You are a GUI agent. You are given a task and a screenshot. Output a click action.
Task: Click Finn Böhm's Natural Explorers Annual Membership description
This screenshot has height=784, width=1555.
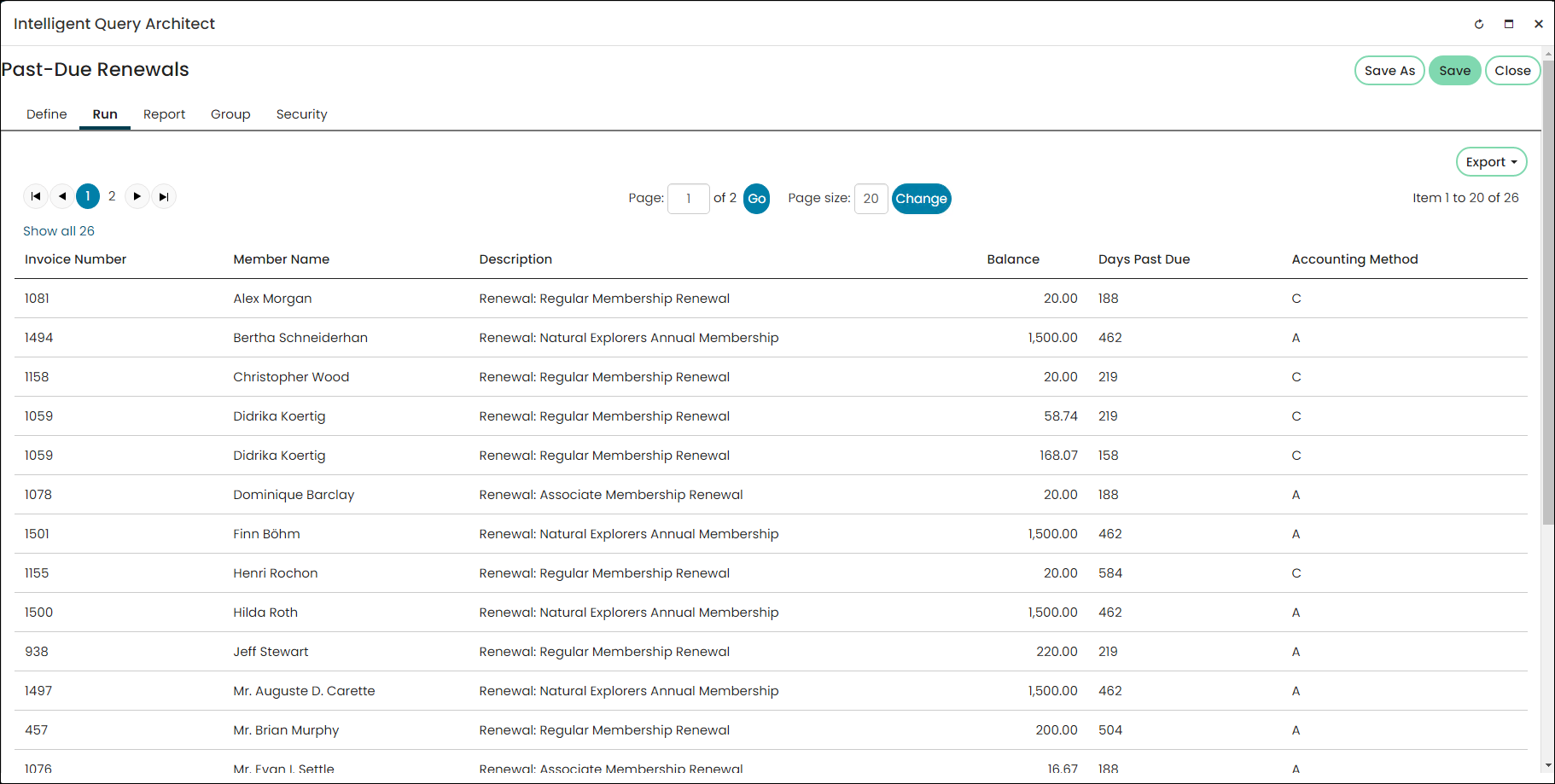click(629, 534)
